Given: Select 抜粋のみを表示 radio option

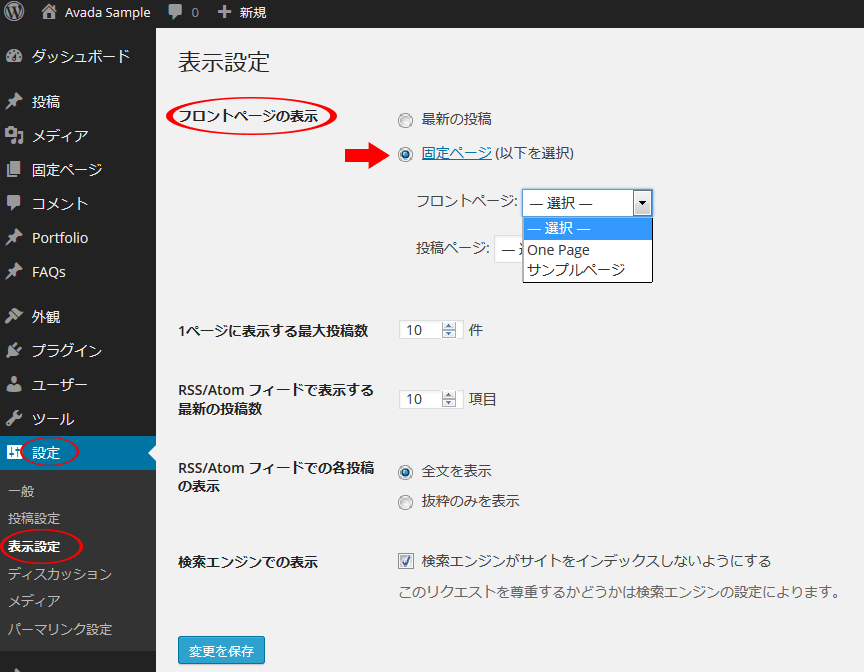Looking at the screenshot, I should (x=405, y=502).
